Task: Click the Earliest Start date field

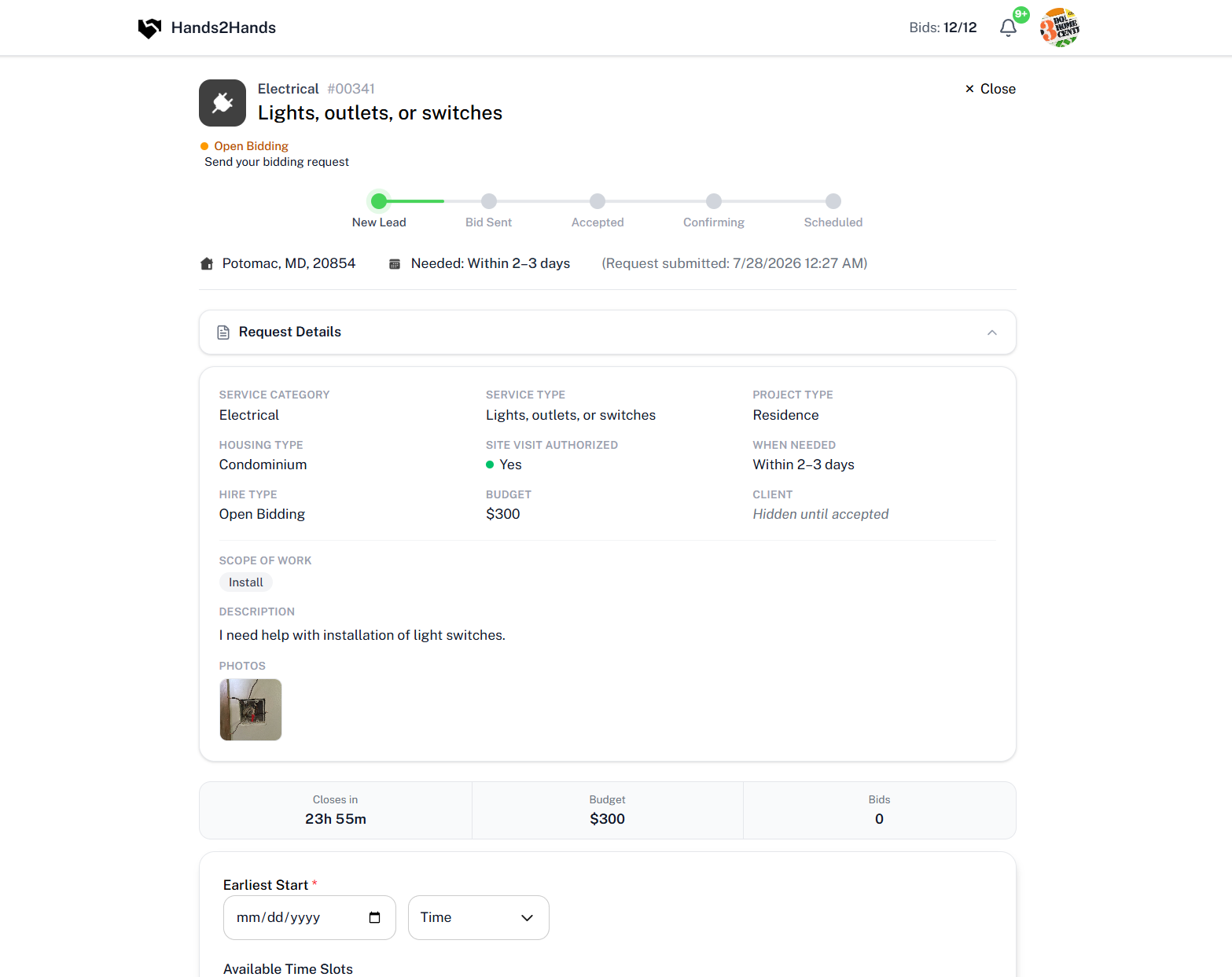Action: 309,917
